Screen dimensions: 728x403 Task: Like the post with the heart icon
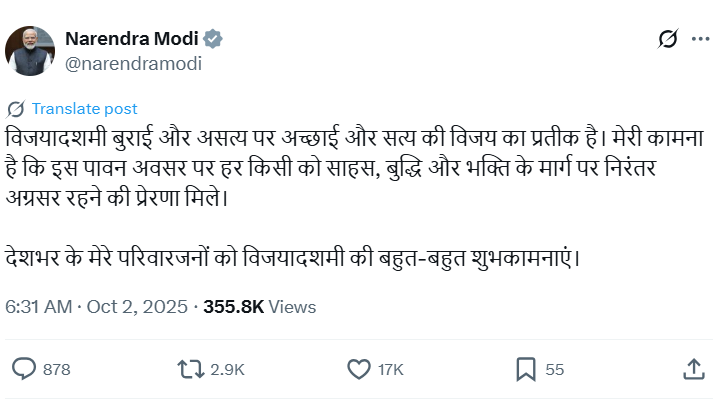tap(358, 369)
